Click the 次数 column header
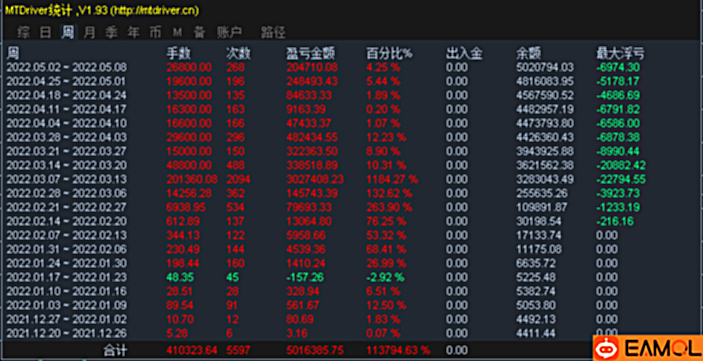This screenshot has width=703, height=361. tap(239, 54)
